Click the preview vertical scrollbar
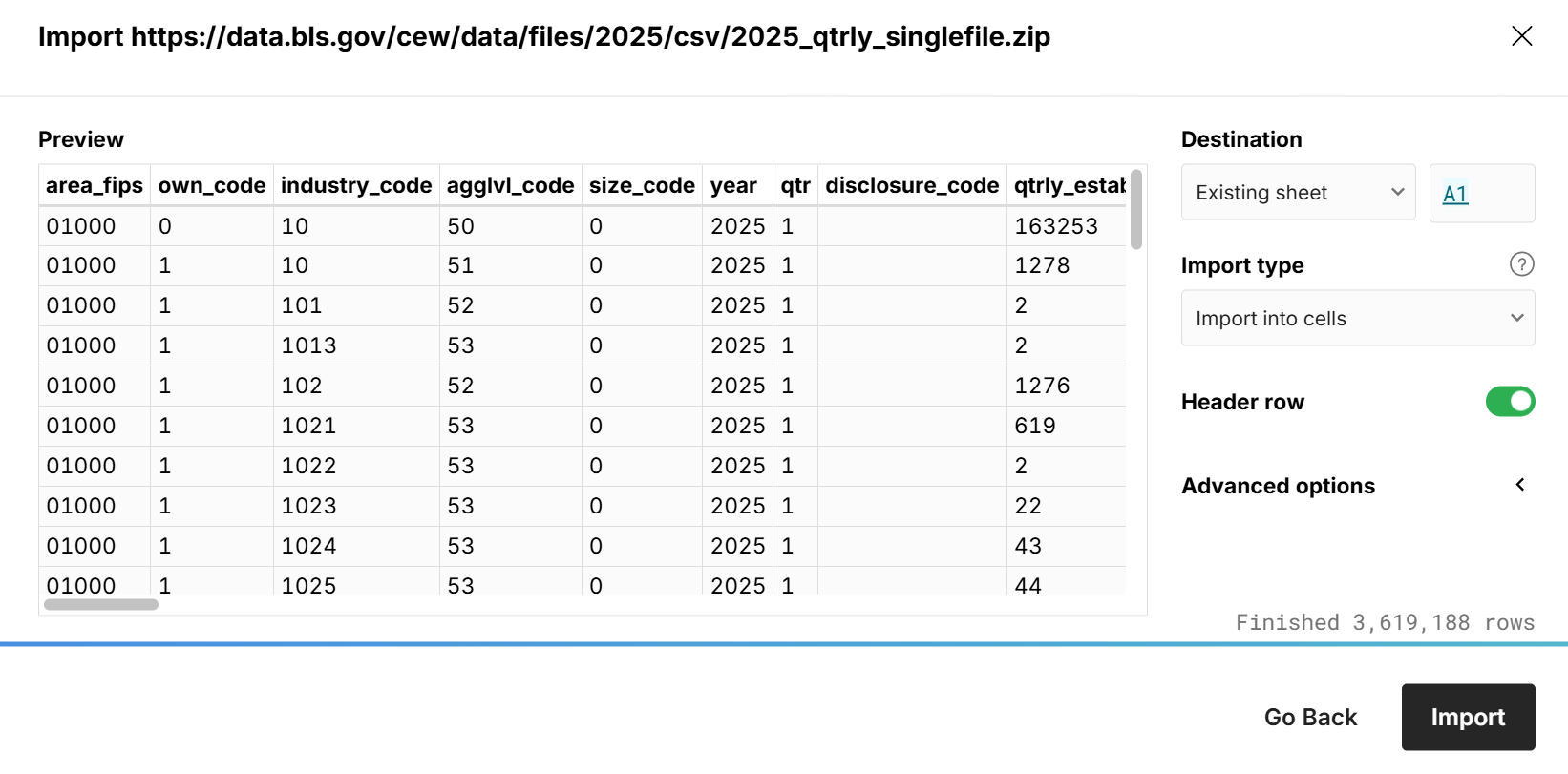The height and width of the screenshot is (774, 1568). coord(1135,210)
